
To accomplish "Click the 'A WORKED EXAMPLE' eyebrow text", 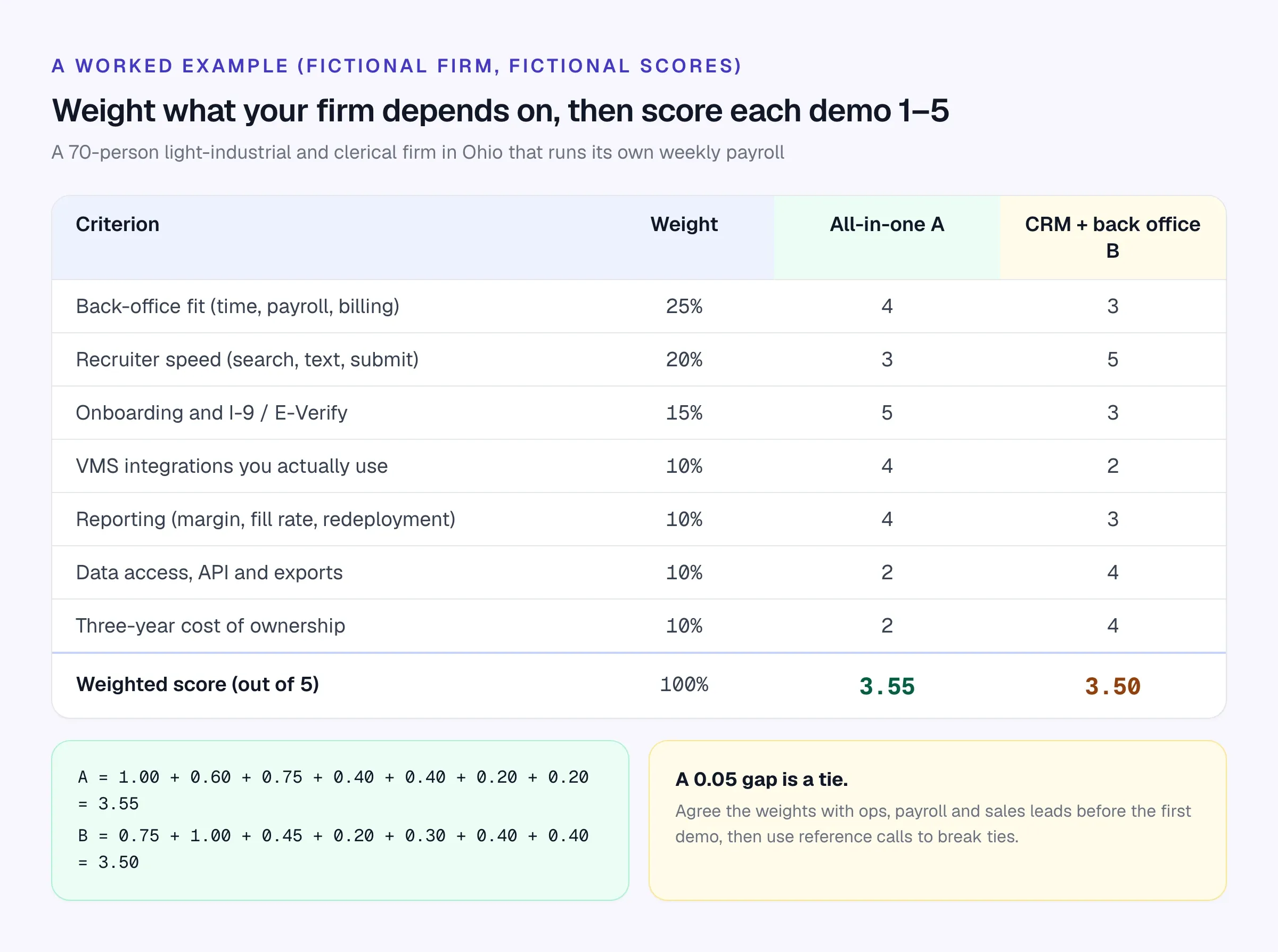I will tap(396, 65).
